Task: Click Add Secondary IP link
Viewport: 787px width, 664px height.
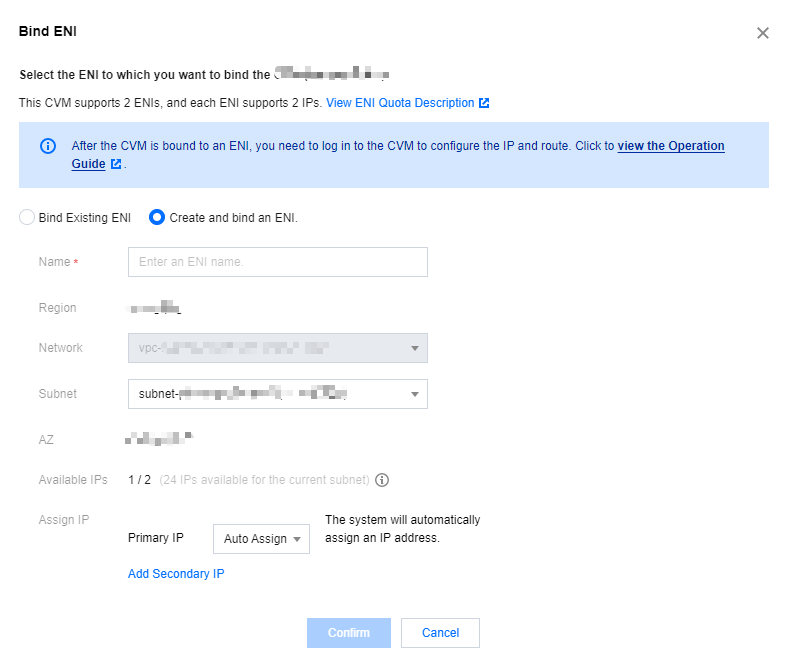Action: pyautogui.click(x=176, y=574)
